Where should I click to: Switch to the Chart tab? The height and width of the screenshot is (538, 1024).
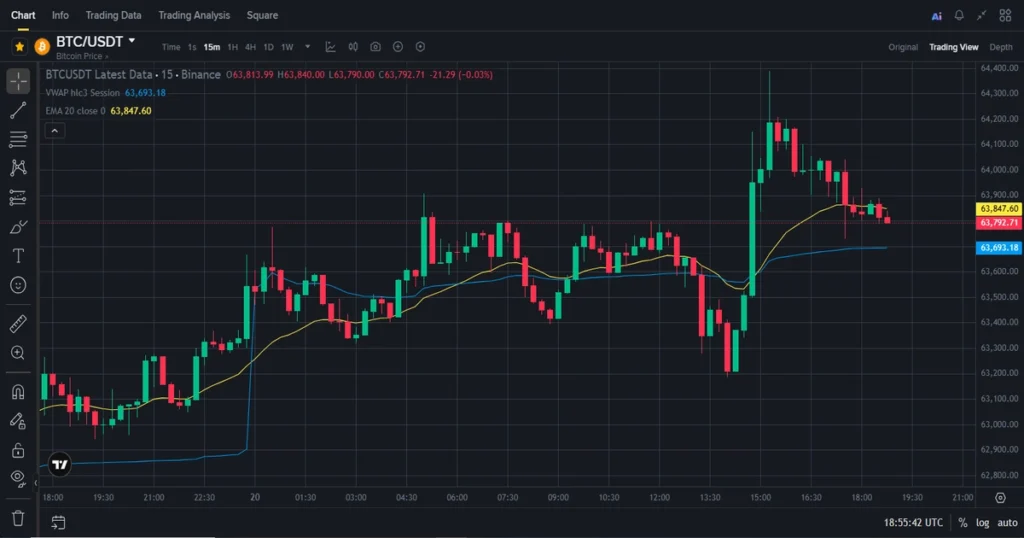(23, 15)
